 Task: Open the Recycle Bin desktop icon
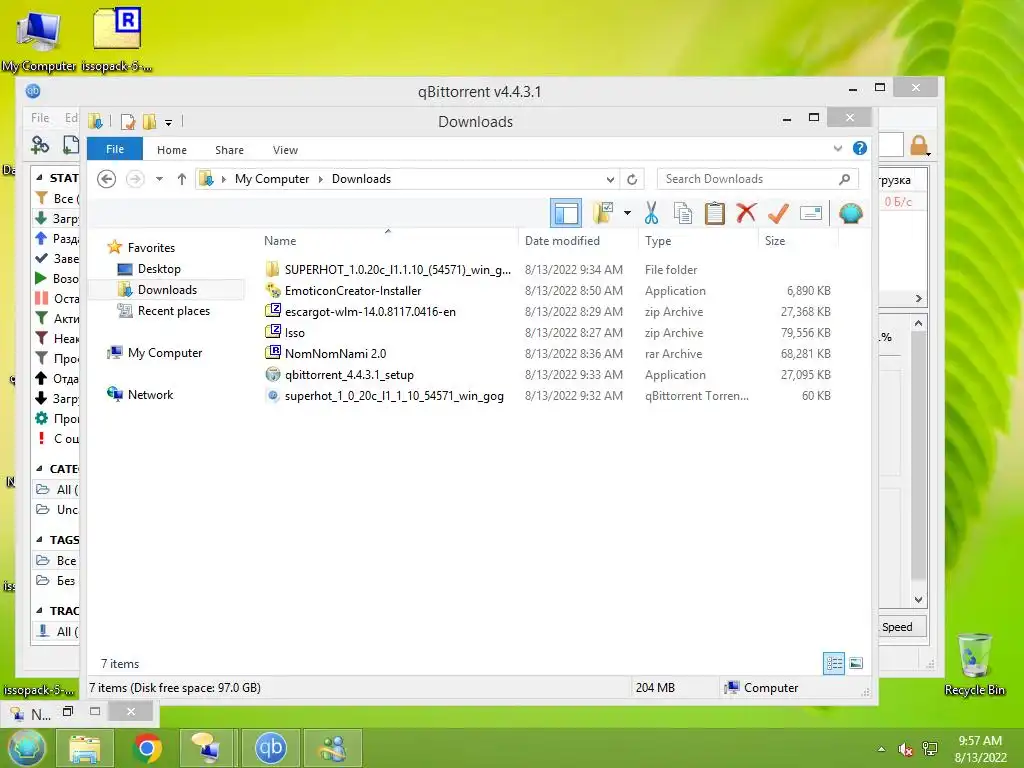tap(974, 664)
